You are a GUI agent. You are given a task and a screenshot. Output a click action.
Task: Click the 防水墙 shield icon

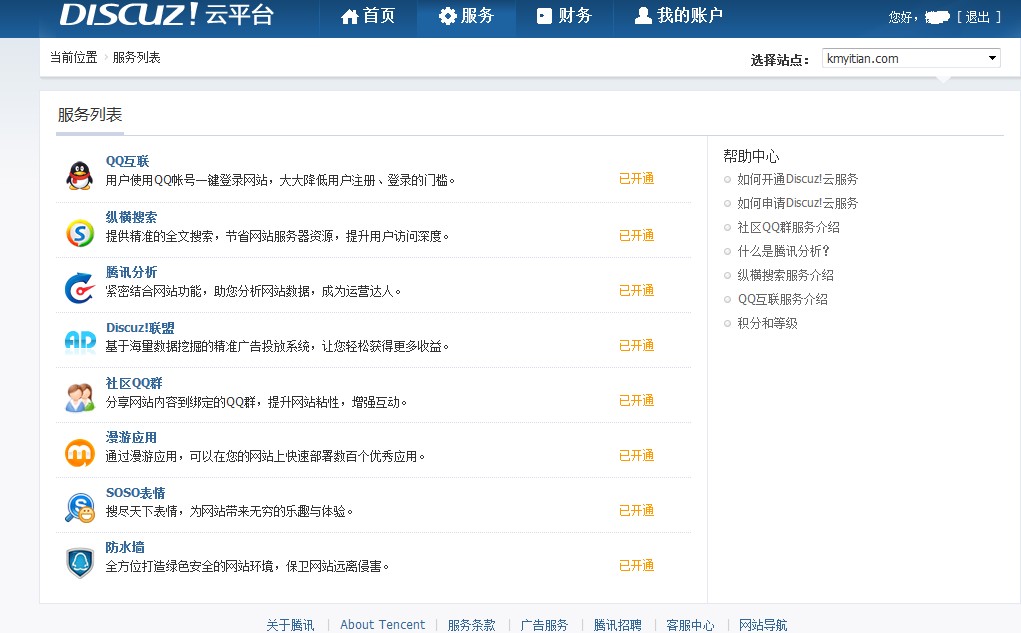pos(80,563)
